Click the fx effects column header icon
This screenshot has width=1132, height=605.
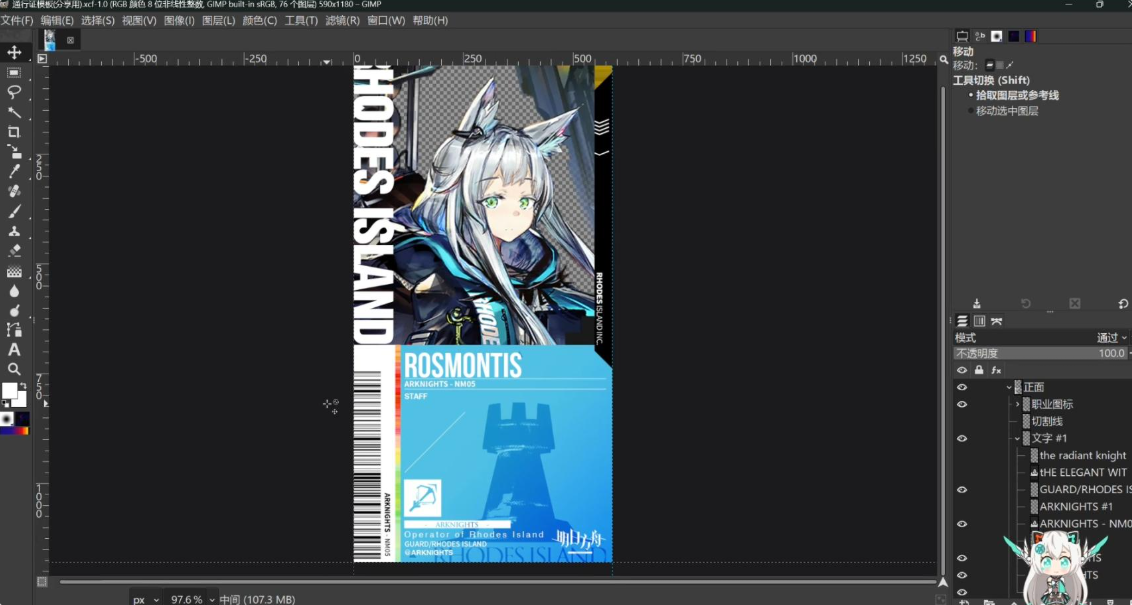click(996, 370)
